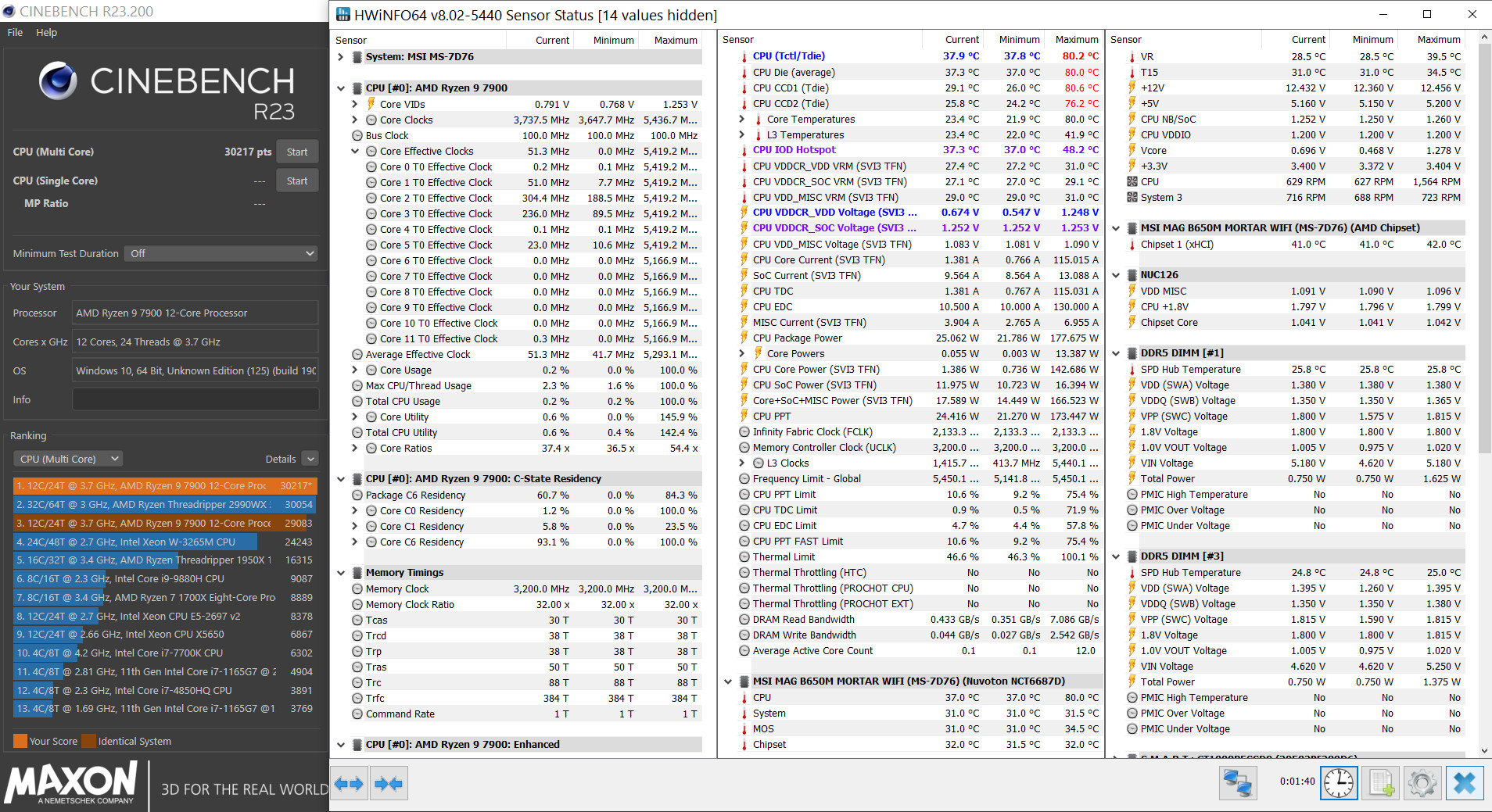The image size is (1492, 812).
Task: Open the CPU (Multi Core) ranking dropdown
Action: [68, 459]
